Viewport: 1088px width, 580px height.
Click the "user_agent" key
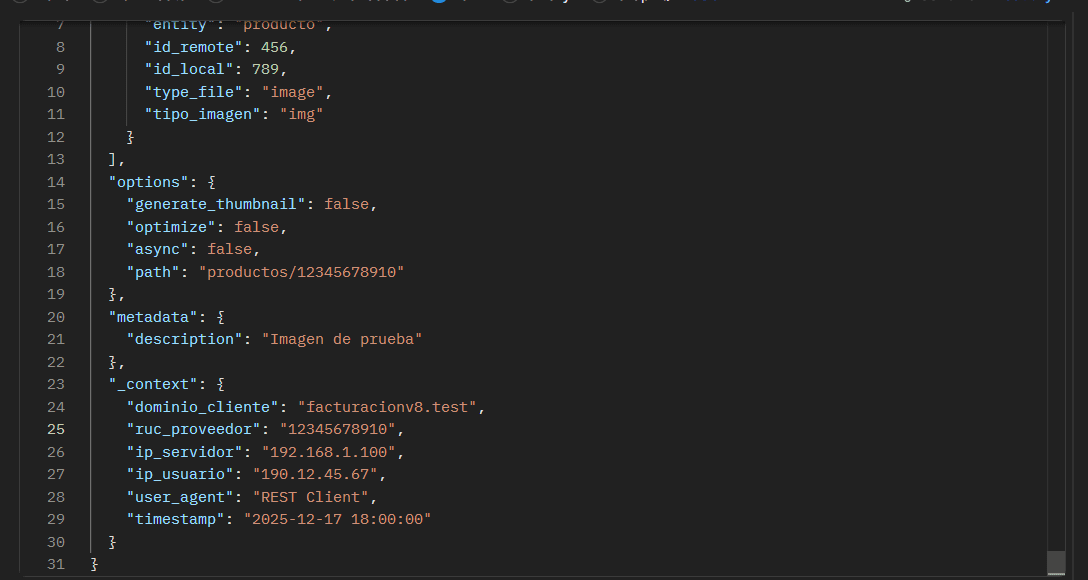point(180,497)
